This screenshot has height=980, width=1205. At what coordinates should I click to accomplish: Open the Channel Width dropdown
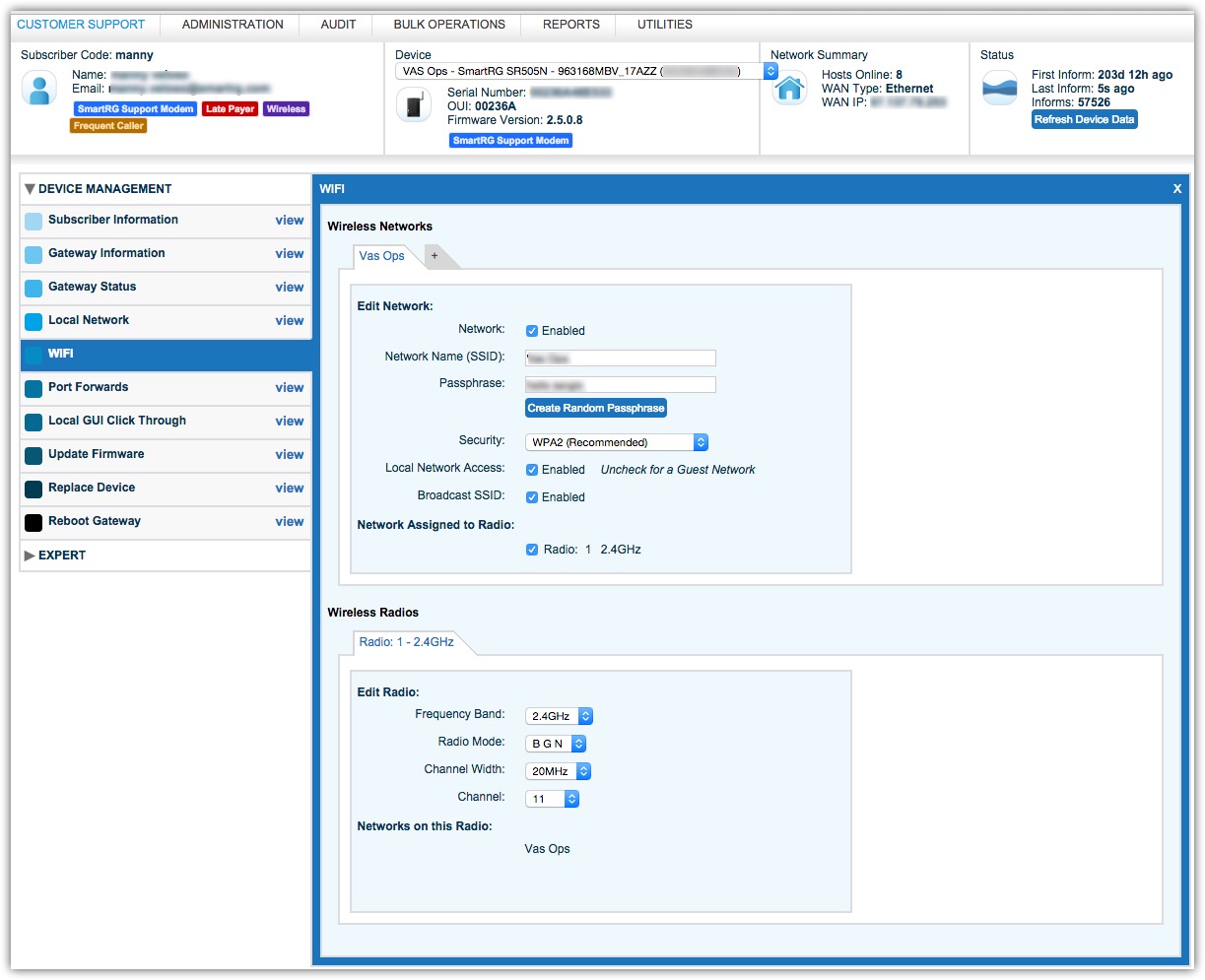(x=558, y=771)
